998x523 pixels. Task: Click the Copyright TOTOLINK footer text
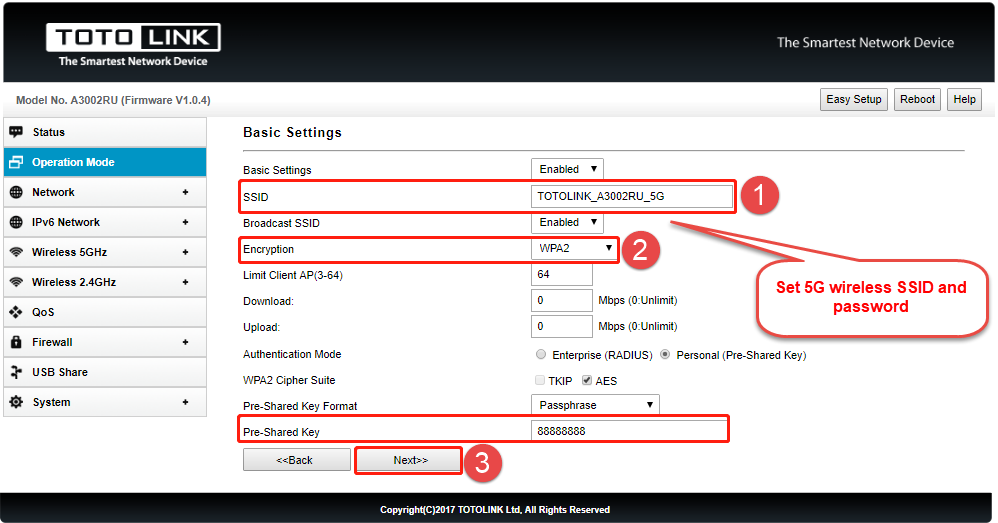click(x=495, y=510)
